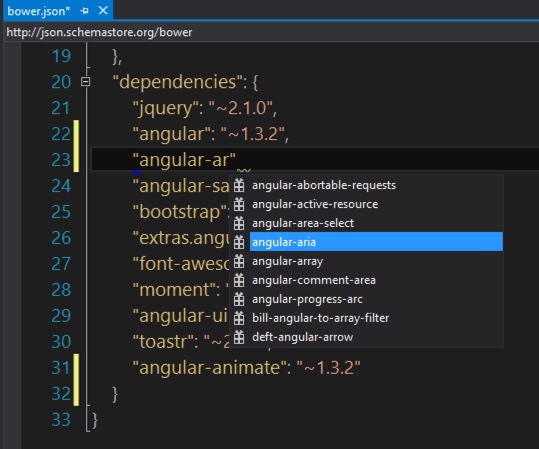
Task: Click the "dependencies" key
Action: 178,82
